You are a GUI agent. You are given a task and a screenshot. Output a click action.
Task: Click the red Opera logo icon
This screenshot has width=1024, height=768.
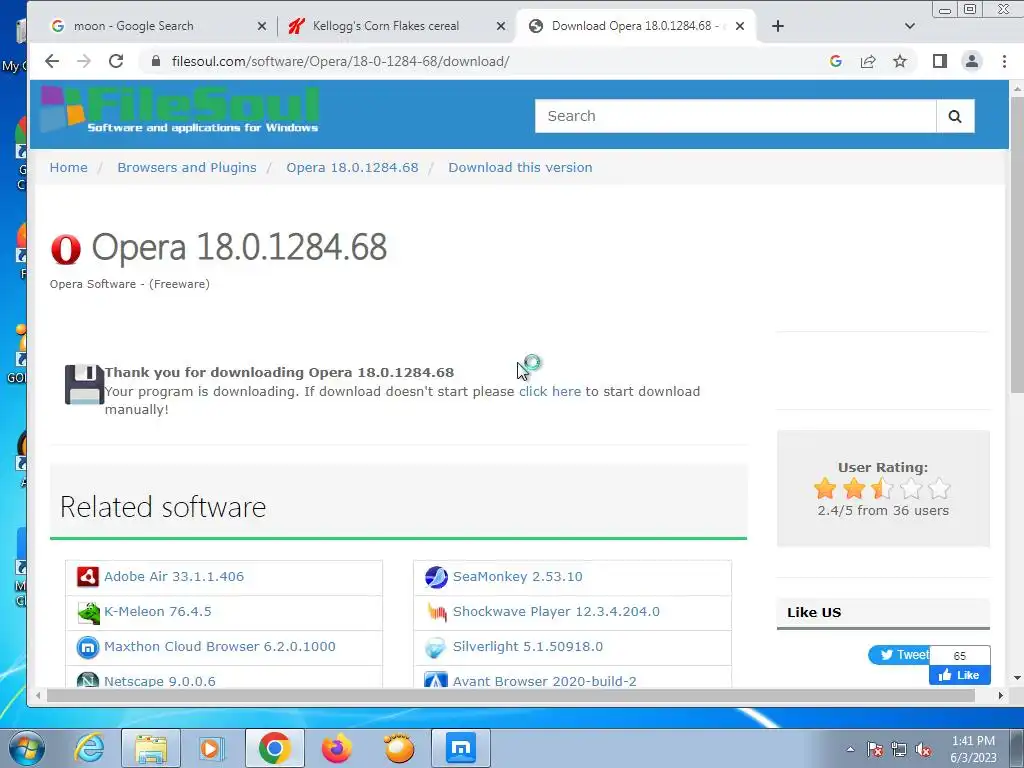[66, 249]
